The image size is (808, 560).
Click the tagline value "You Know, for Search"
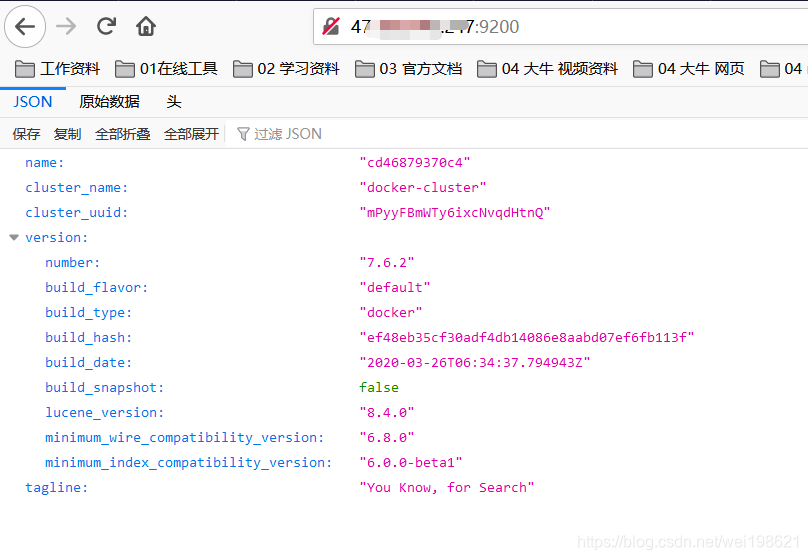point(447,487)
